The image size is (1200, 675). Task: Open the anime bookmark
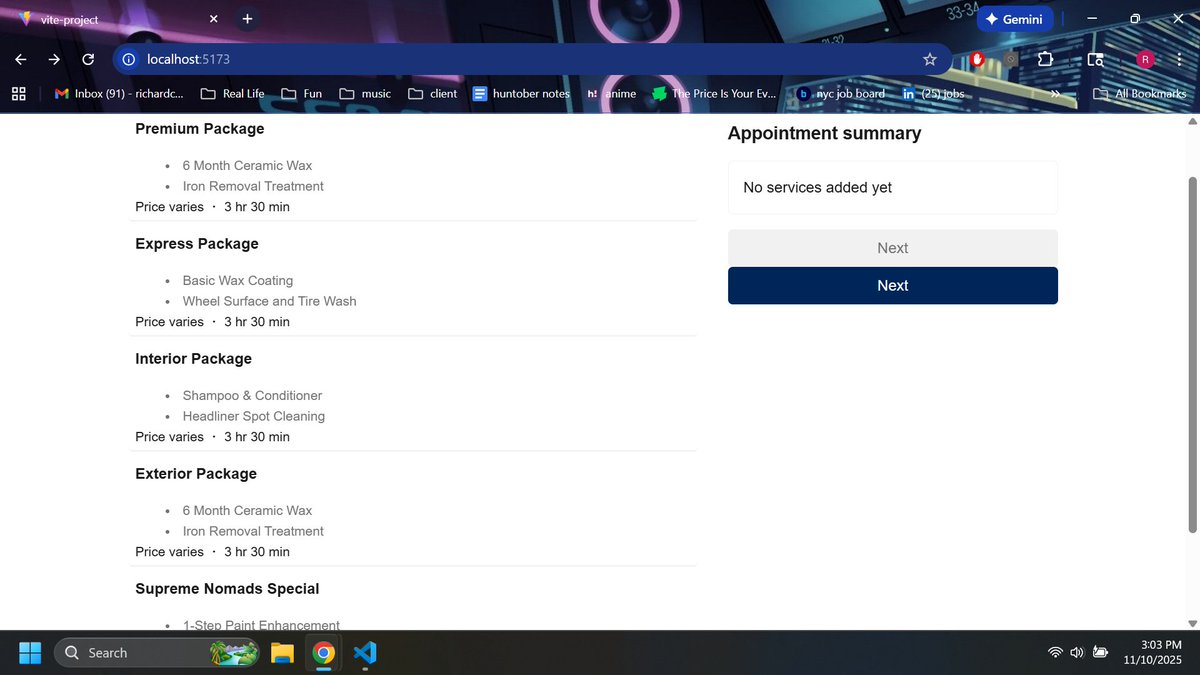pos(611,93)
